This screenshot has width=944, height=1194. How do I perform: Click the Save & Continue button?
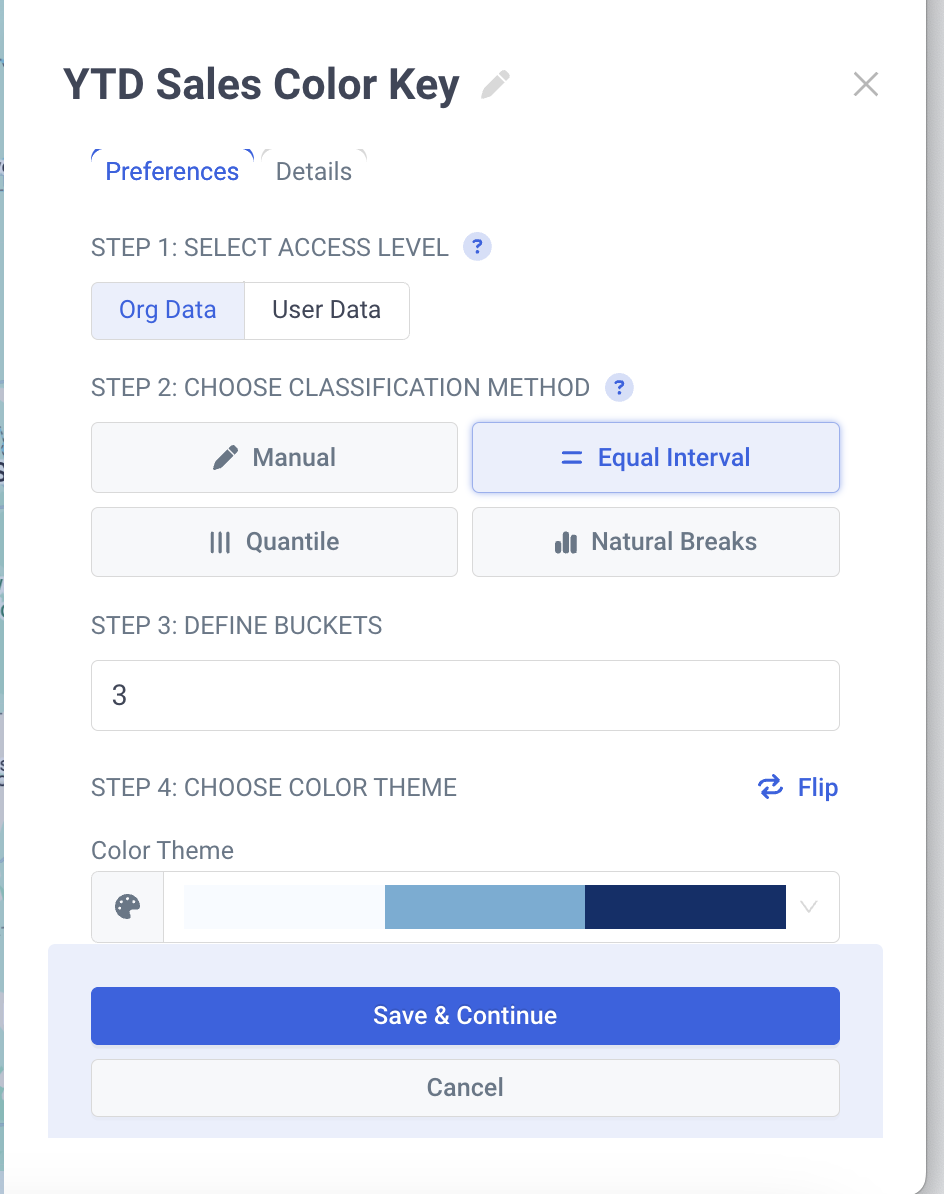click(x=465, y=1016)
